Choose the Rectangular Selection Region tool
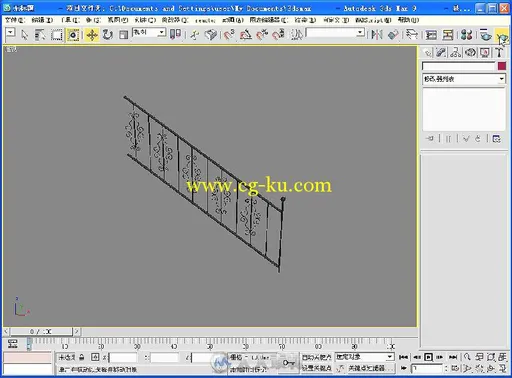 point(57,35)
